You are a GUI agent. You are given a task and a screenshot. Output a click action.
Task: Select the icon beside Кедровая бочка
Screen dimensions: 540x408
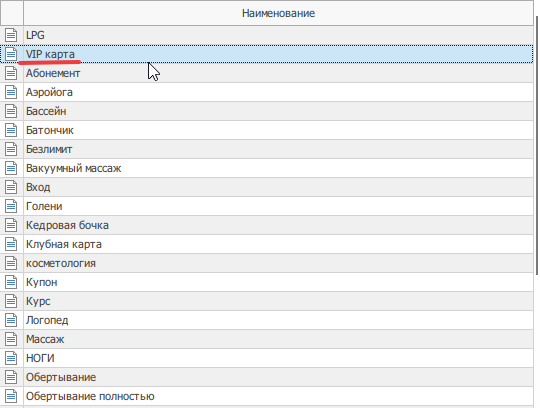(11, 225)
